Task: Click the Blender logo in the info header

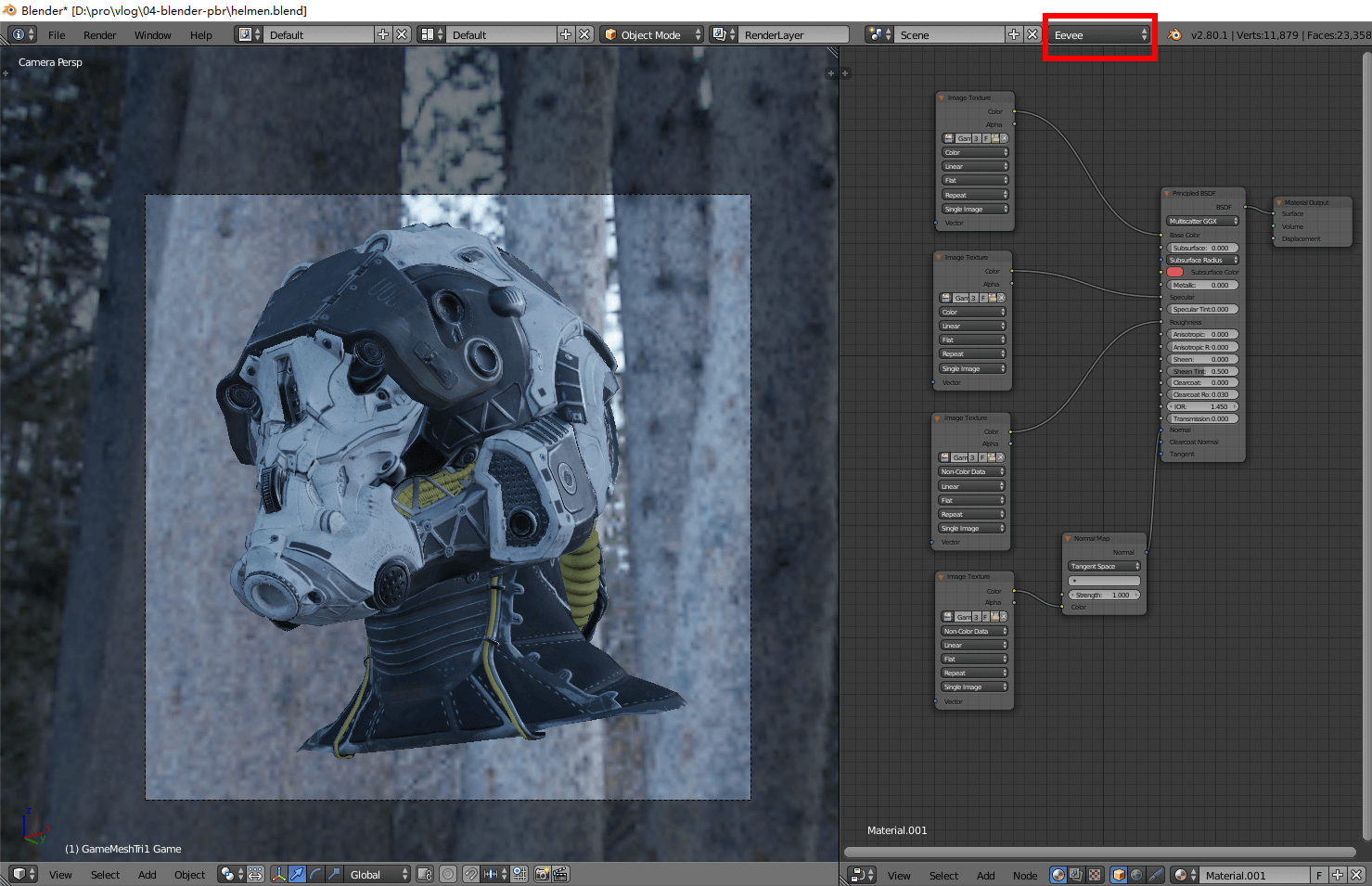Action: pos(1175,34)
